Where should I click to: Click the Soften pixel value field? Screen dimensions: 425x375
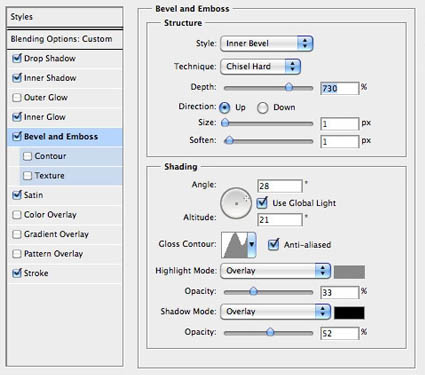click(340, 142)
